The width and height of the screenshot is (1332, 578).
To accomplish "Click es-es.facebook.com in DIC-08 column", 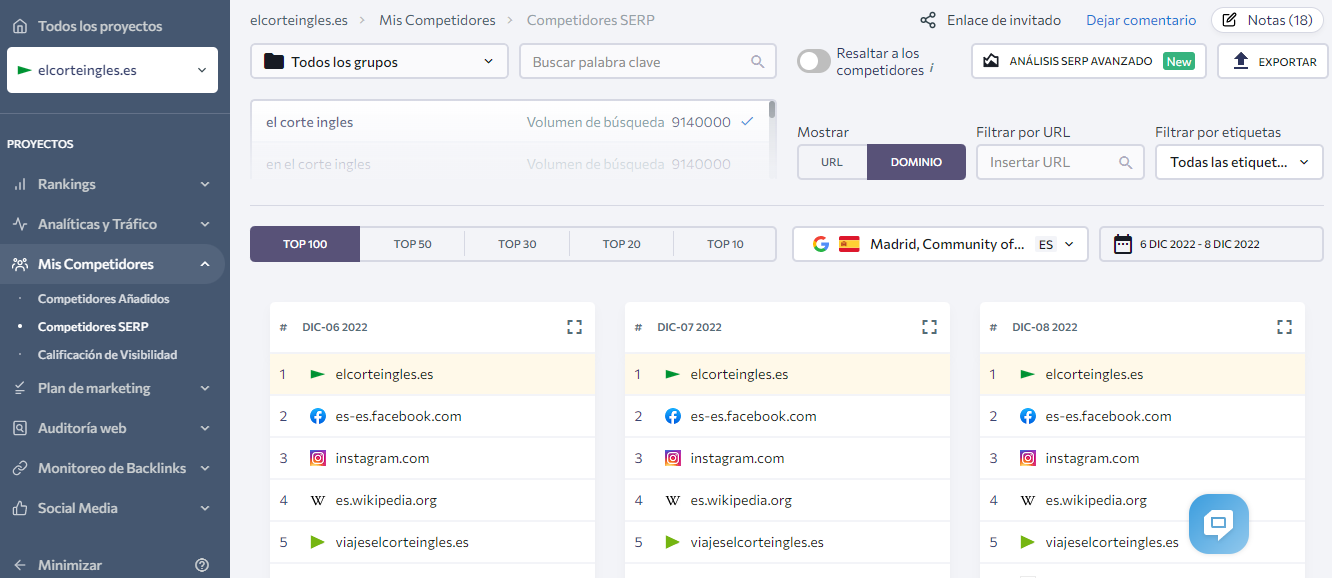I will pos(1108,416).
